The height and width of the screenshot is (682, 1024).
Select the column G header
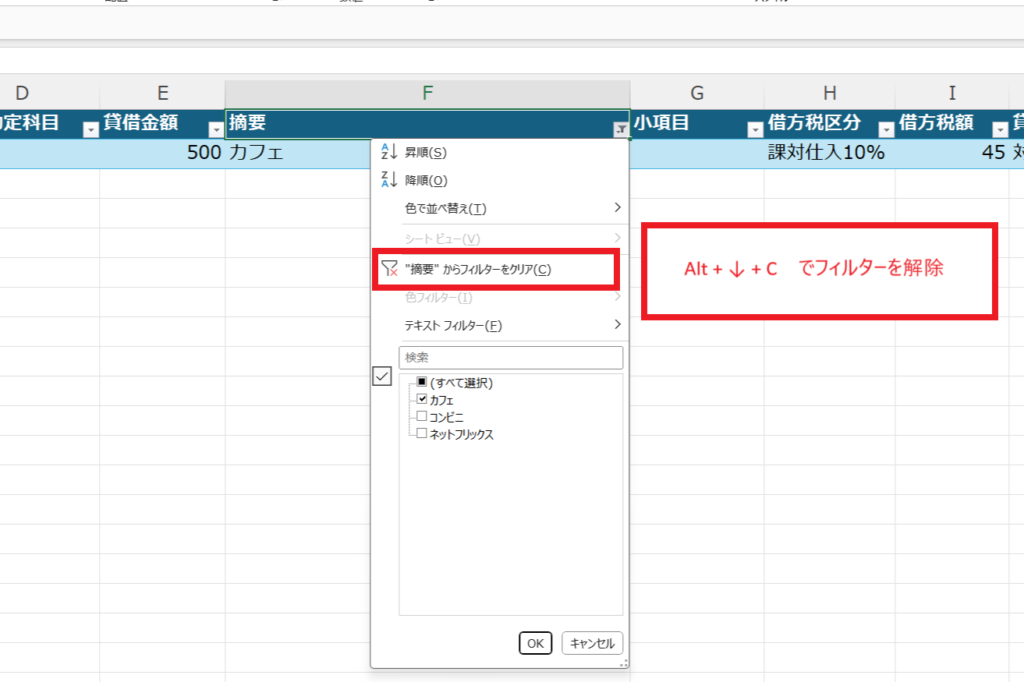697,93
